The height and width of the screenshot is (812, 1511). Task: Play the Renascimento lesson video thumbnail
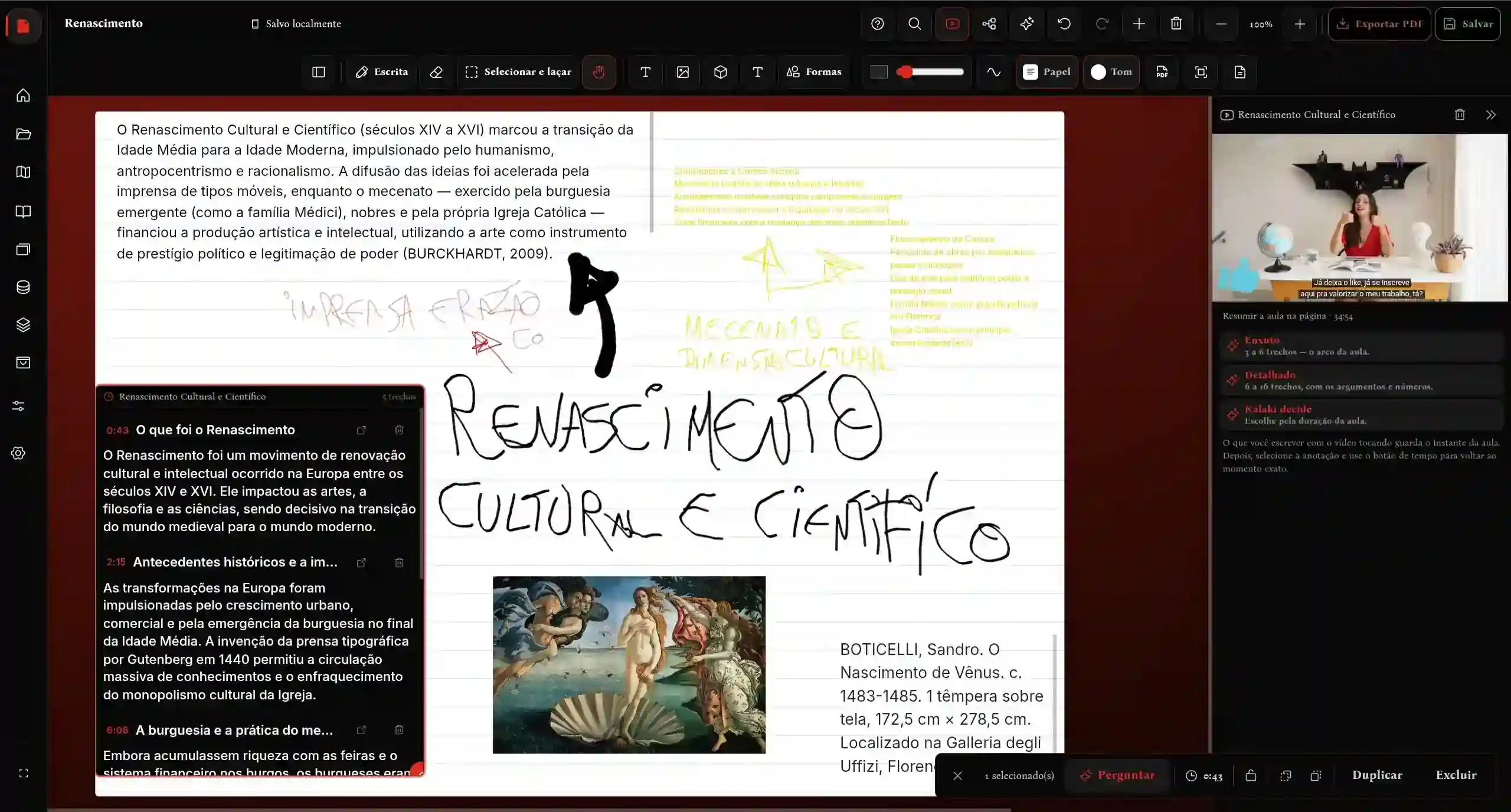[x=1360, y=217]
